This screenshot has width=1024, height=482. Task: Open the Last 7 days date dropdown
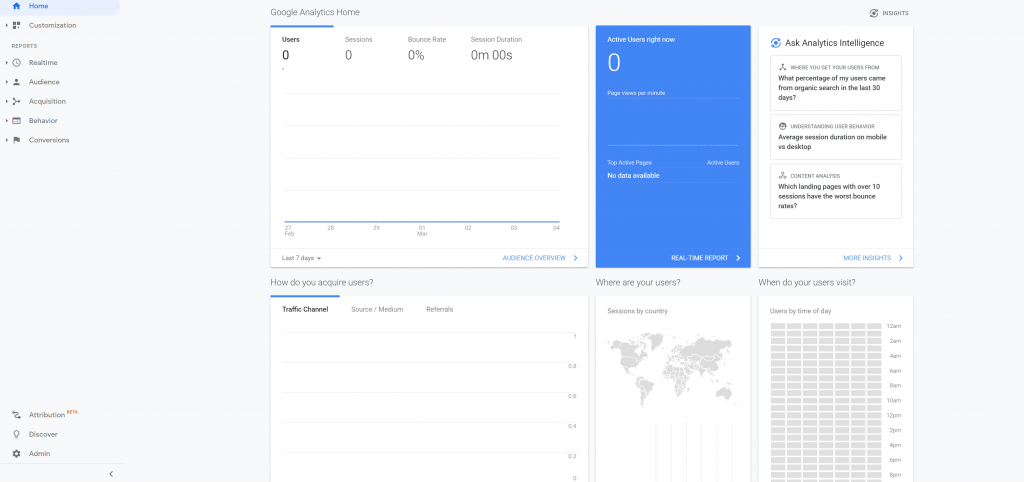[302, 258]
